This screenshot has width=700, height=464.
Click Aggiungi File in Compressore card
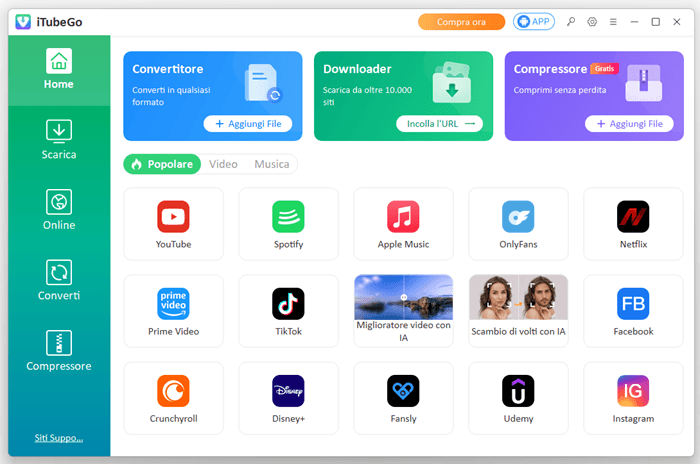pyautogui.click(x=629, y=124)
